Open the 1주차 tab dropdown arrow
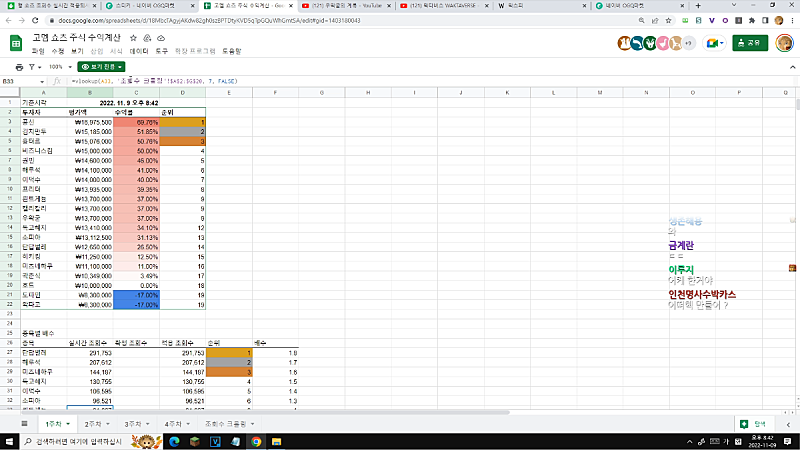Screen dimensions: 800x450 (x=67, y=424)
